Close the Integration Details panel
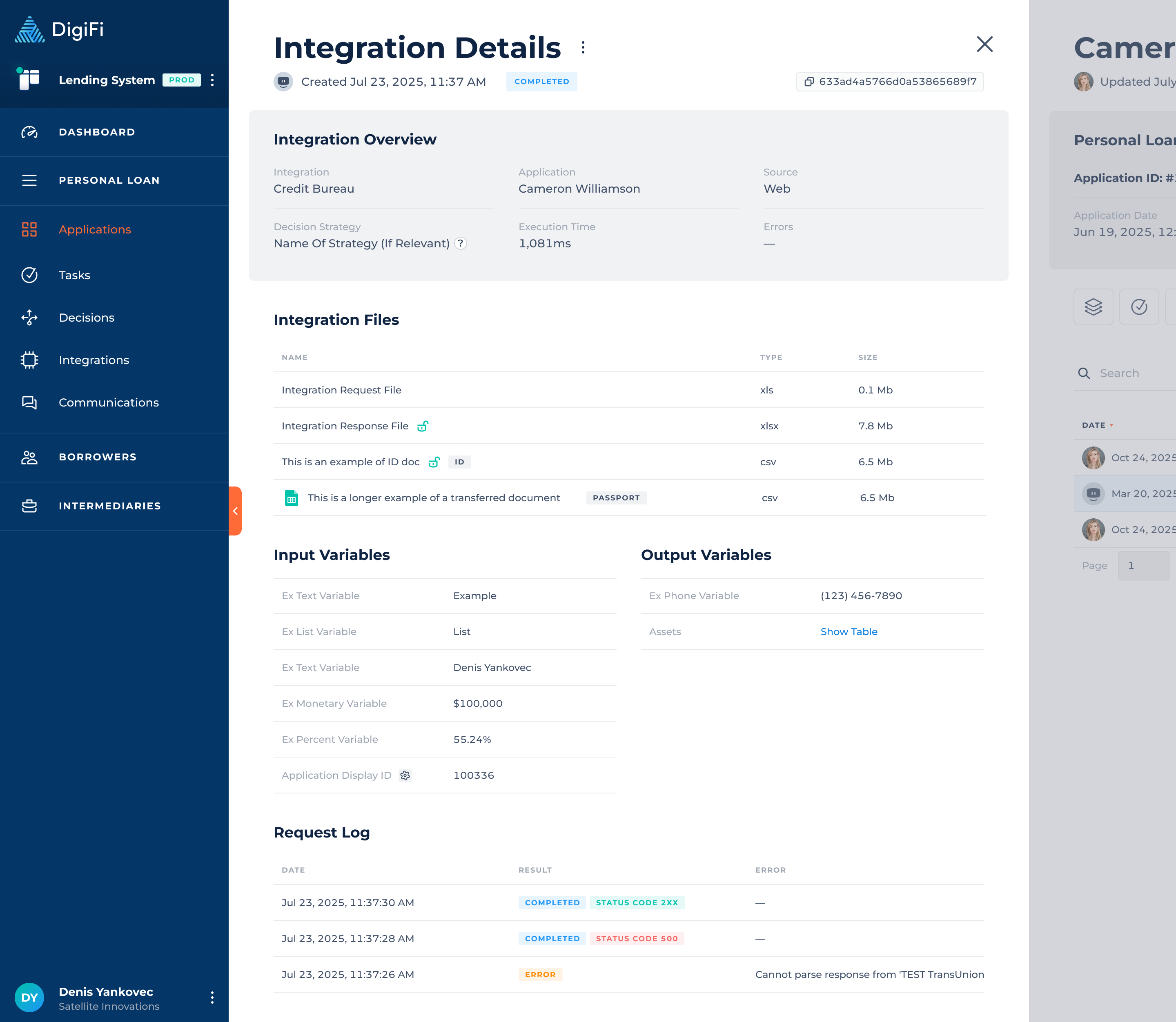Screen dimensions: 1176x1022 (x=984, y=44)
